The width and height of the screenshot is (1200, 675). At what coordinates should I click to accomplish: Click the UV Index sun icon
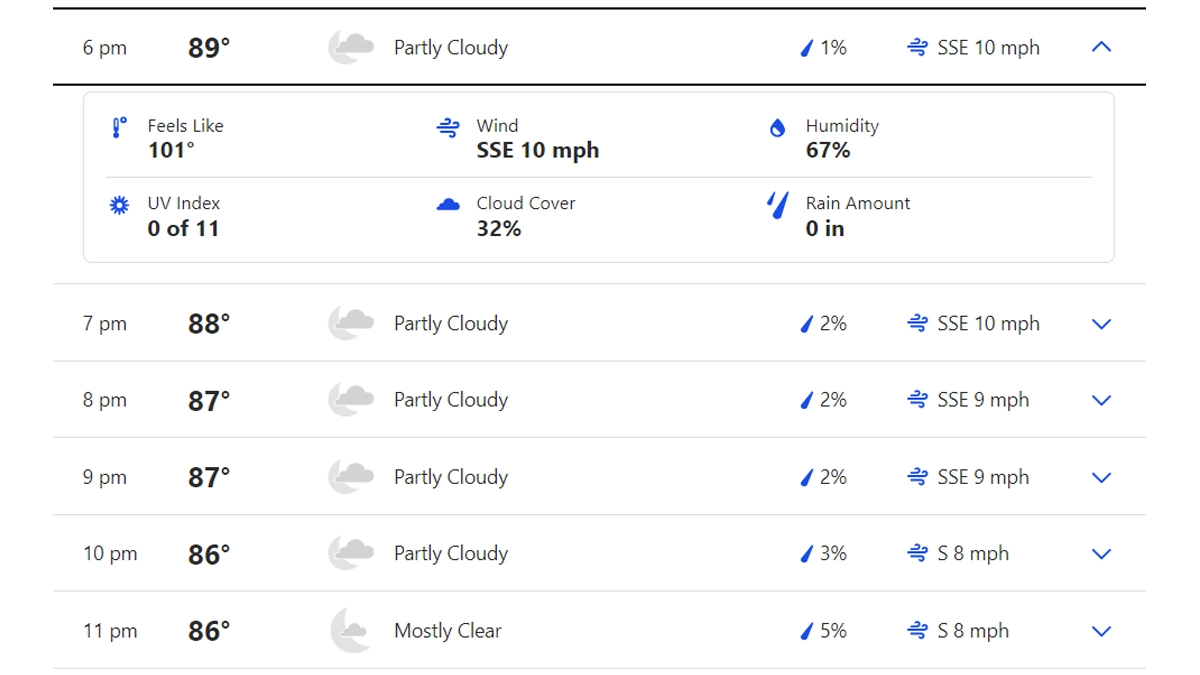(119, 205)
